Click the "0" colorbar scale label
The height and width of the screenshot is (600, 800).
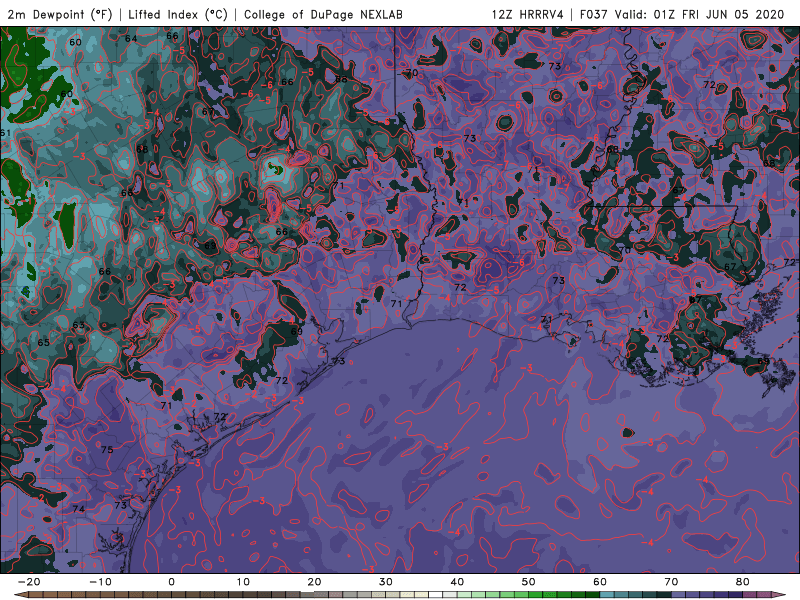pyautogui.click(x=171, y=582)
